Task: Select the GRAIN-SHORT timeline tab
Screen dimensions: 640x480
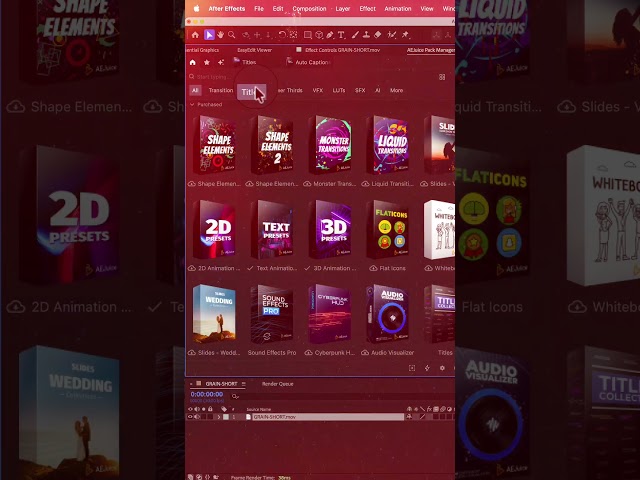Action: [x=221, y=384]
